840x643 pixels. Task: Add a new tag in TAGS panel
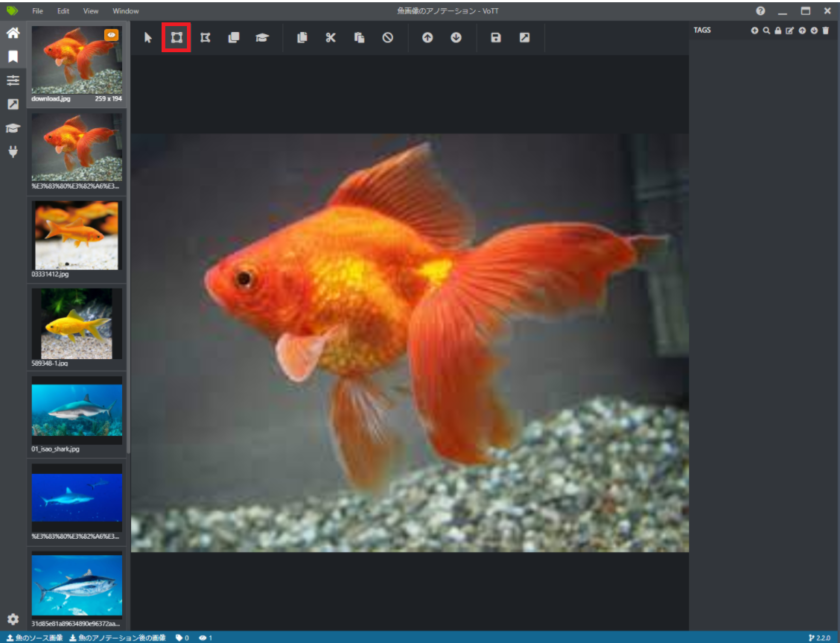click(755, 31)
